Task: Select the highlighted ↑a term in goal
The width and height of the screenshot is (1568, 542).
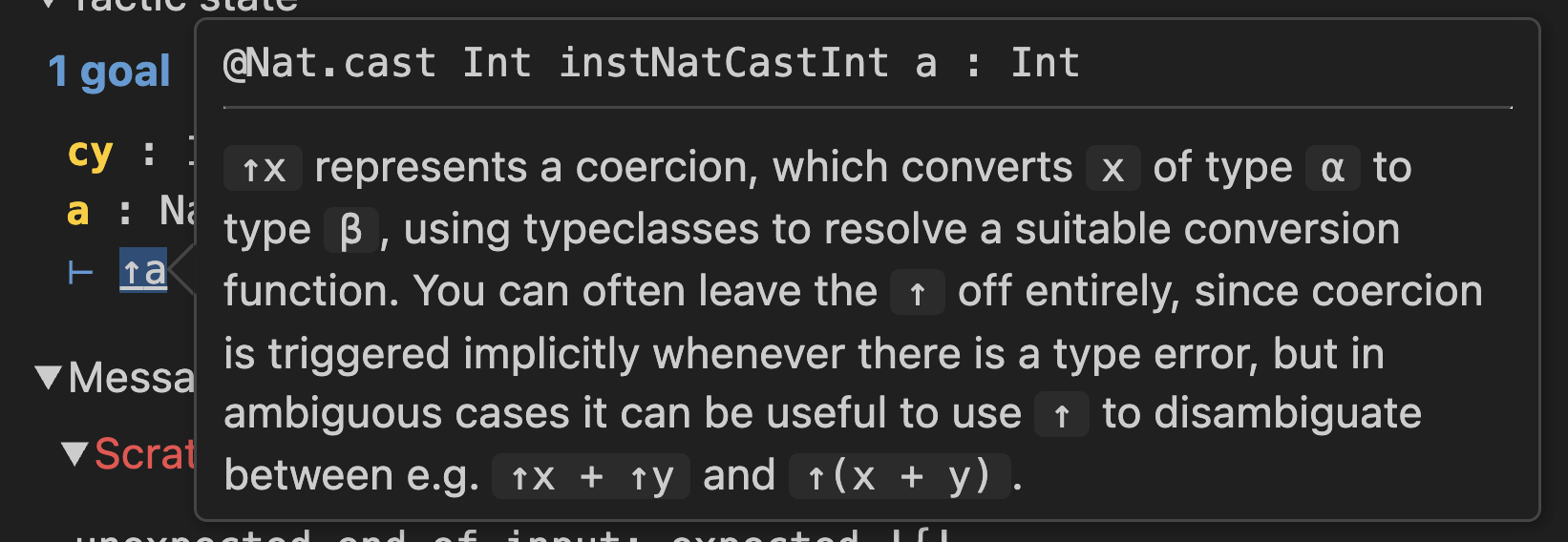Action: [x=143, y=271]
